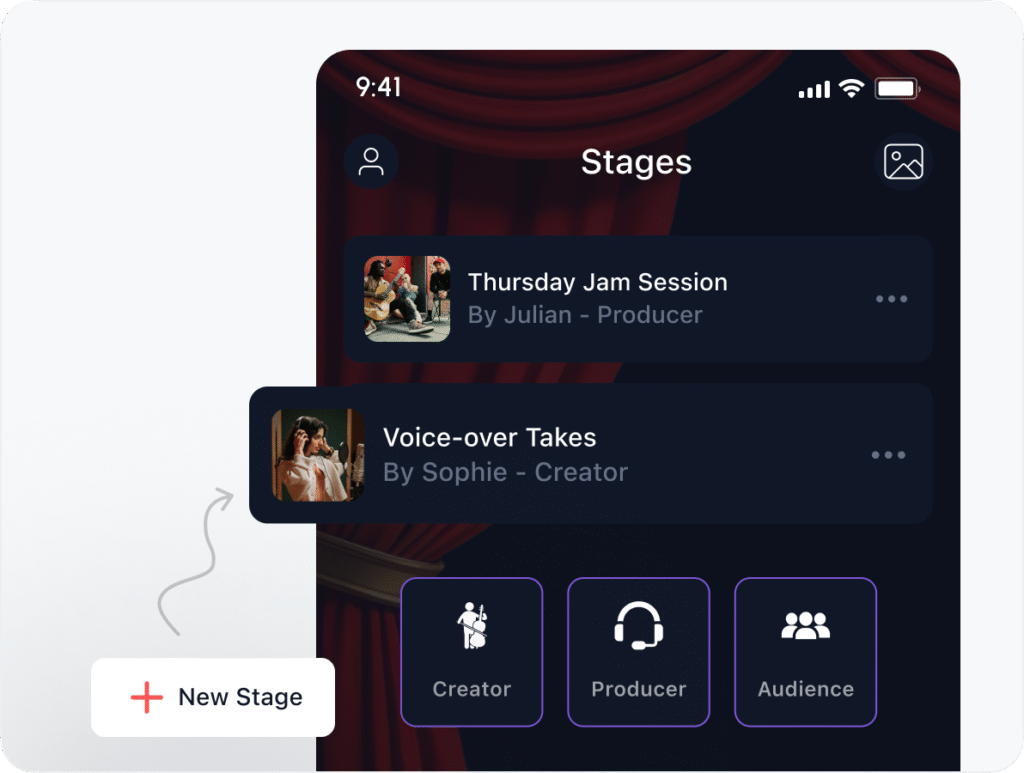The height and width of the screenshot is (773, 1024).
Task: Tap the Stages screen title
Action: coord(636,162)
